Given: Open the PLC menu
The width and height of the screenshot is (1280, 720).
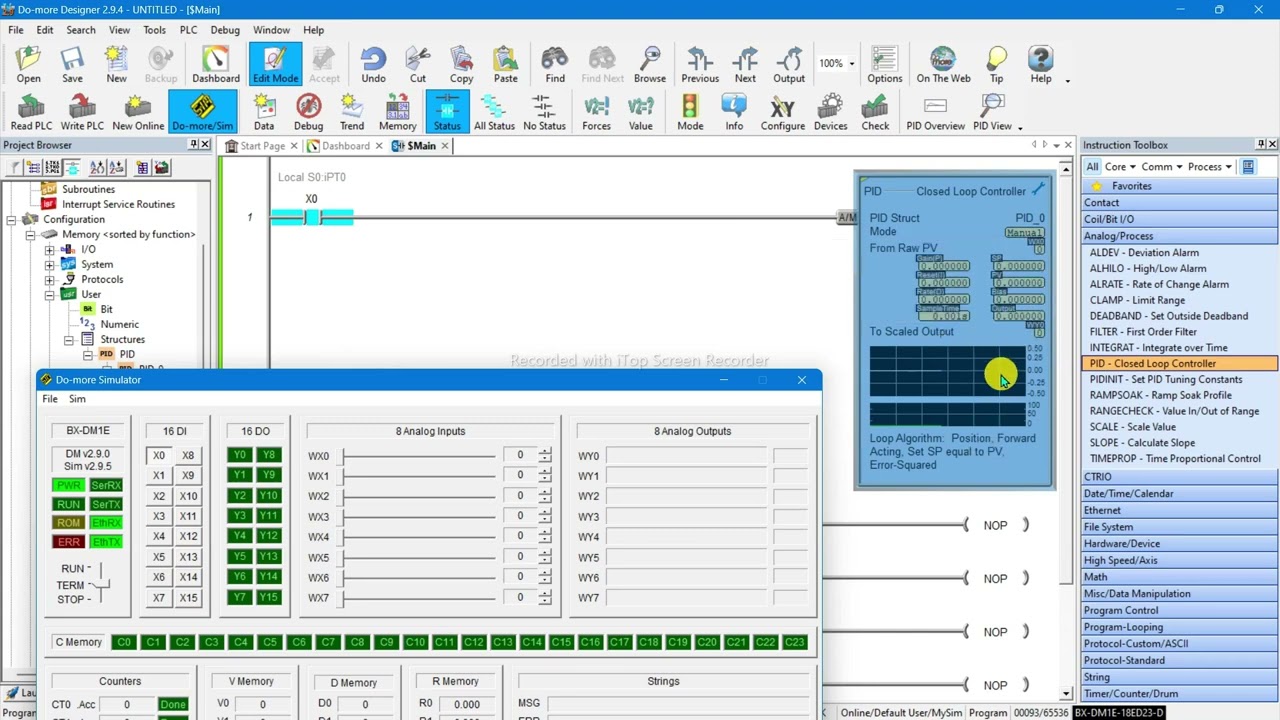Looking at the screenshot, I should 188,30.
